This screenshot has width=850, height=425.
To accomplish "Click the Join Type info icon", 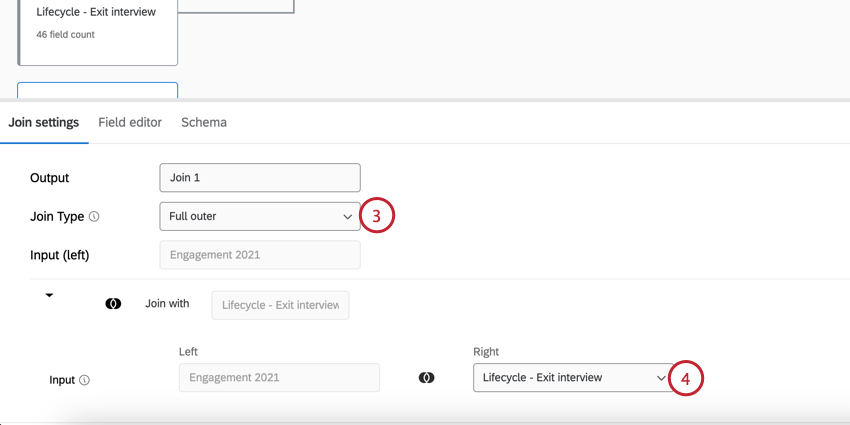I will click(x=94, y=217).
